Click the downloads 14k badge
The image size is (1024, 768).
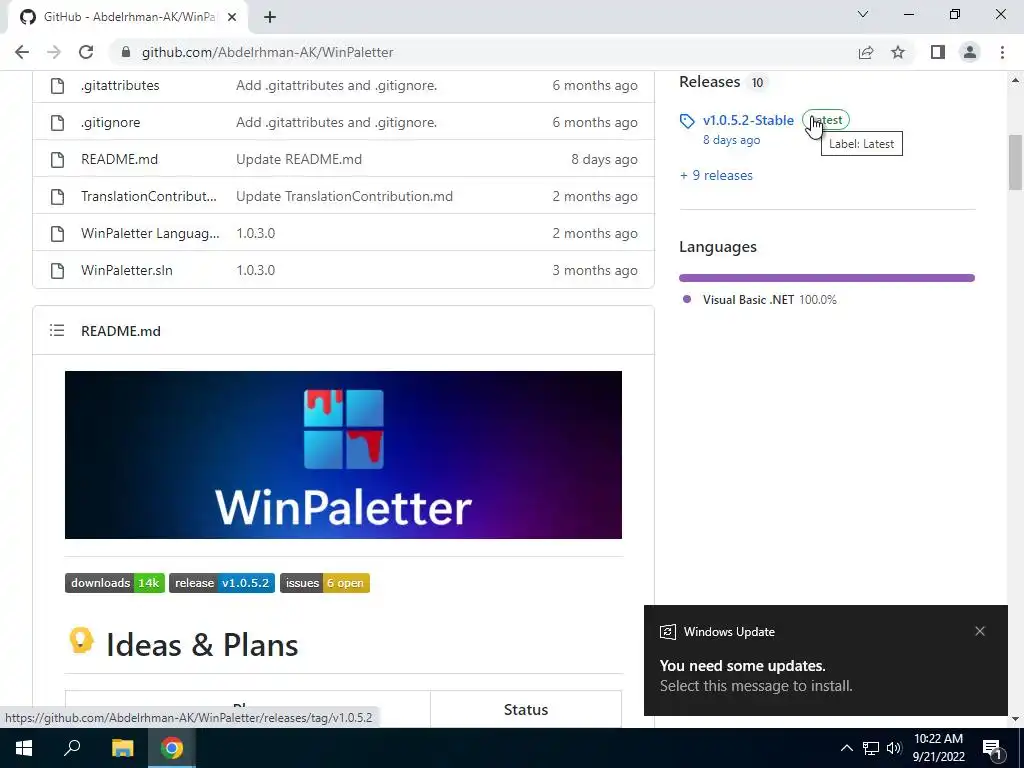tap(115, 583)
